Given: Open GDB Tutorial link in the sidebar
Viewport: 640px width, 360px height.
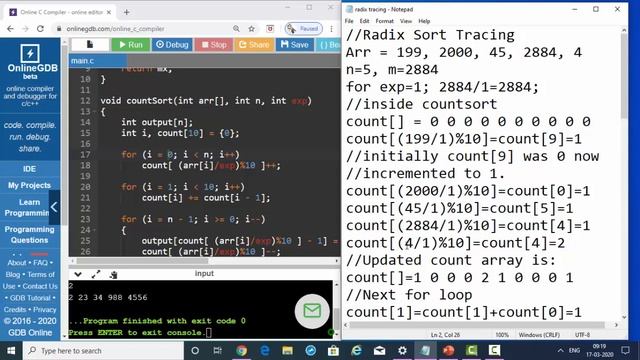Looking at the screenshot, I should (30, 298).
